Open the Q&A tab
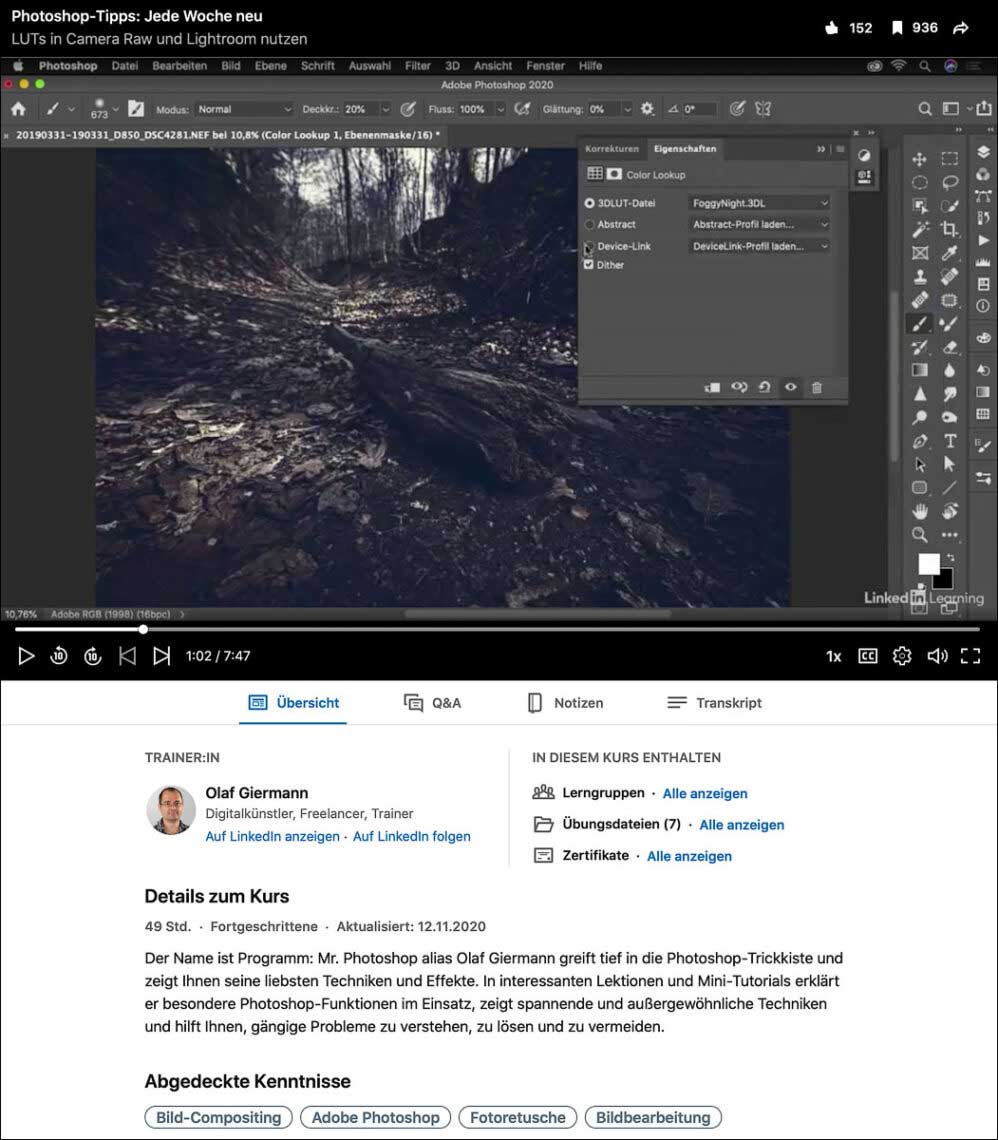 (x=432, y=703)
